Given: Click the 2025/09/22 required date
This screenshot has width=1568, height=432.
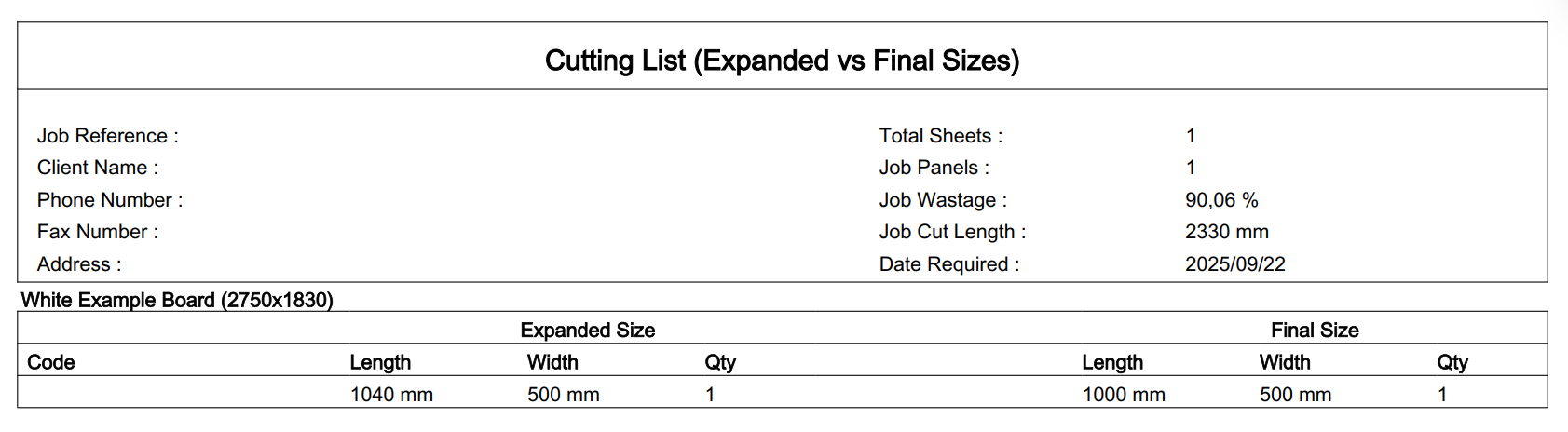Looking at the screenshot, I should tap(1234, 264).
